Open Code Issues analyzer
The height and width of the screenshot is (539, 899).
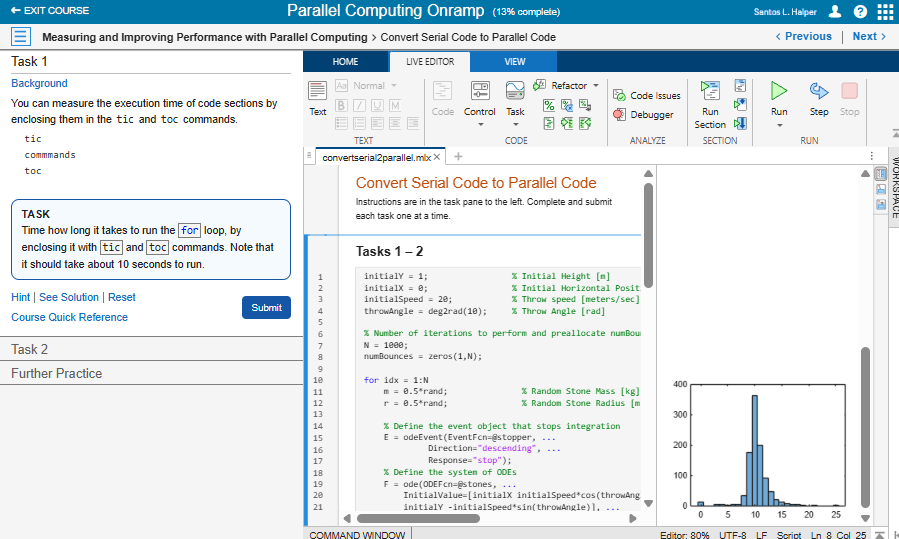(x=646, y=96)
